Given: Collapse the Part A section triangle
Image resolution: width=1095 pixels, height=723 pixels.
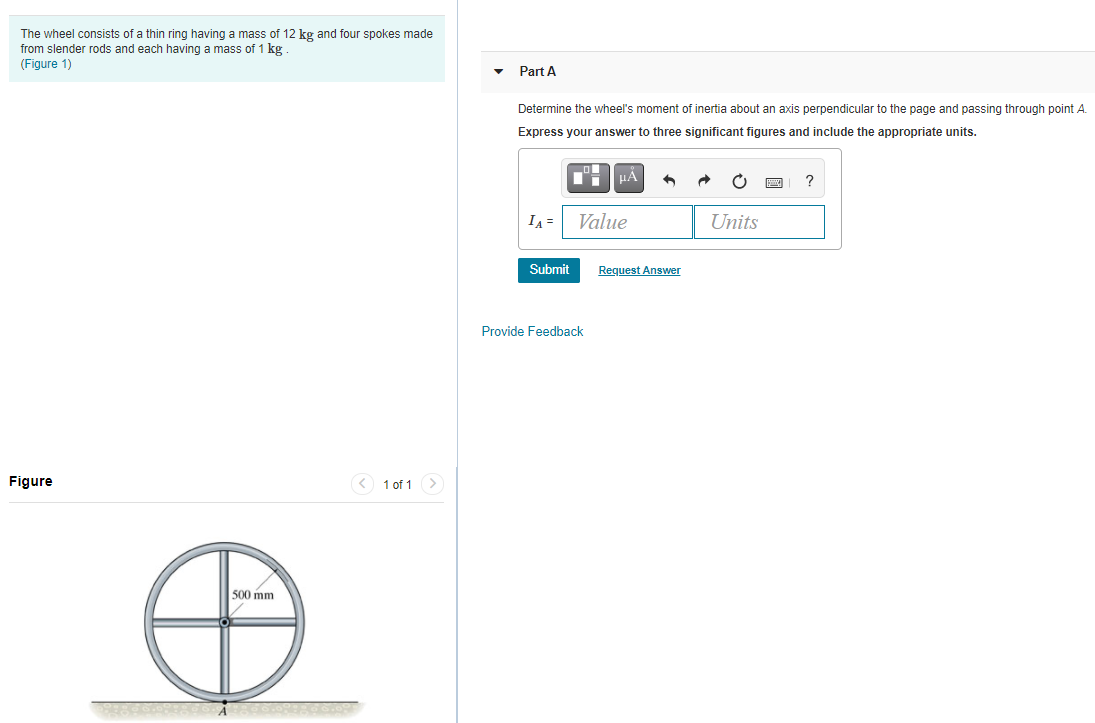Looking at the screenshot, I should (497, 71).
